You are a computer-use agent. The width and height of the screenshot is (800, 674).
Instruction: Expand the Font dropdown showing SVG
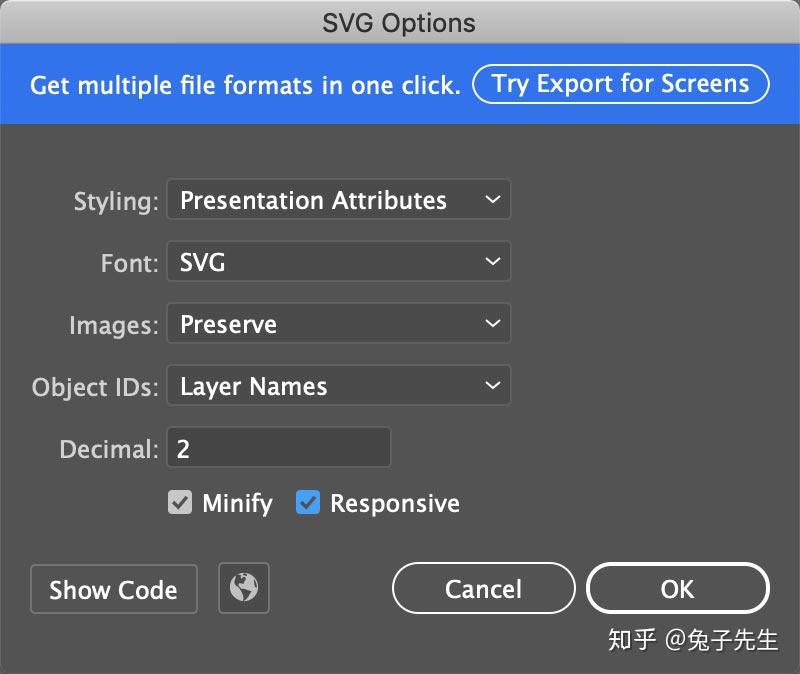point(338,262)
